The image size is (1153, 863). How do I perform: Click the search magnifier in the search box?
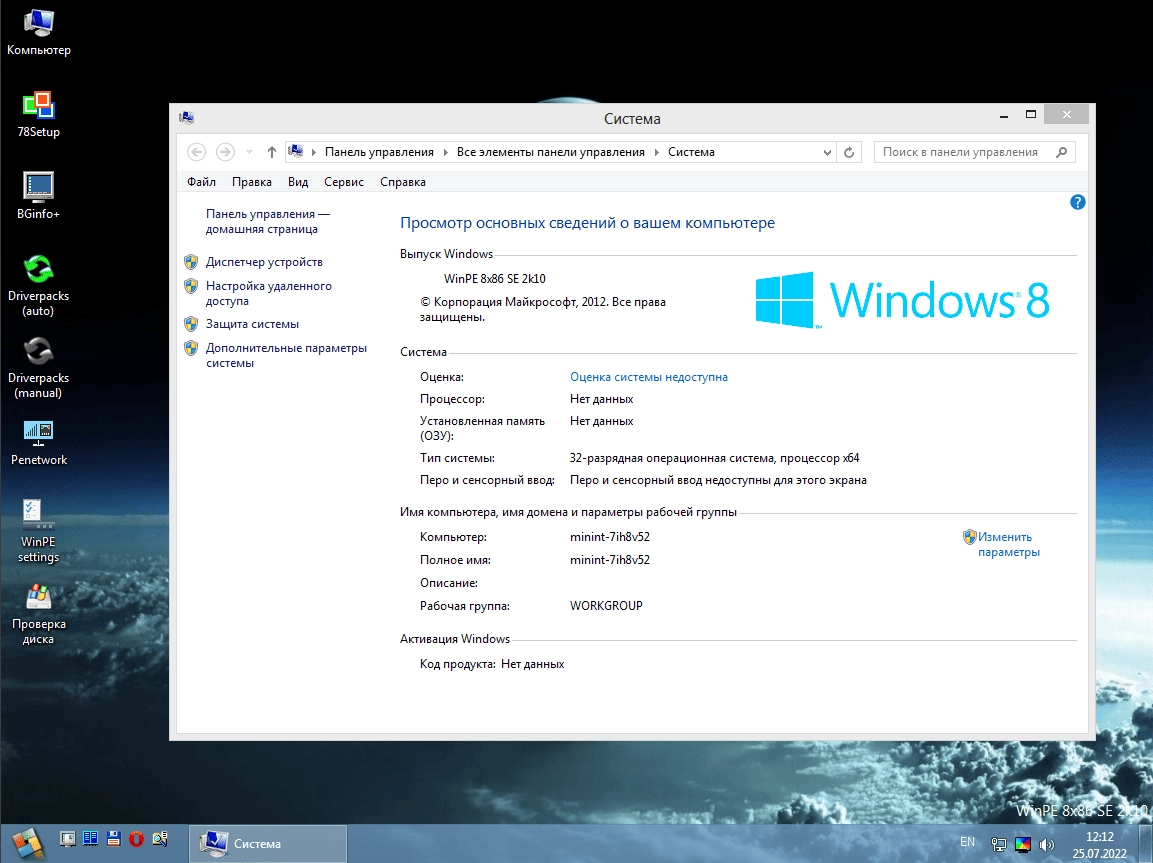point(1061,152)
